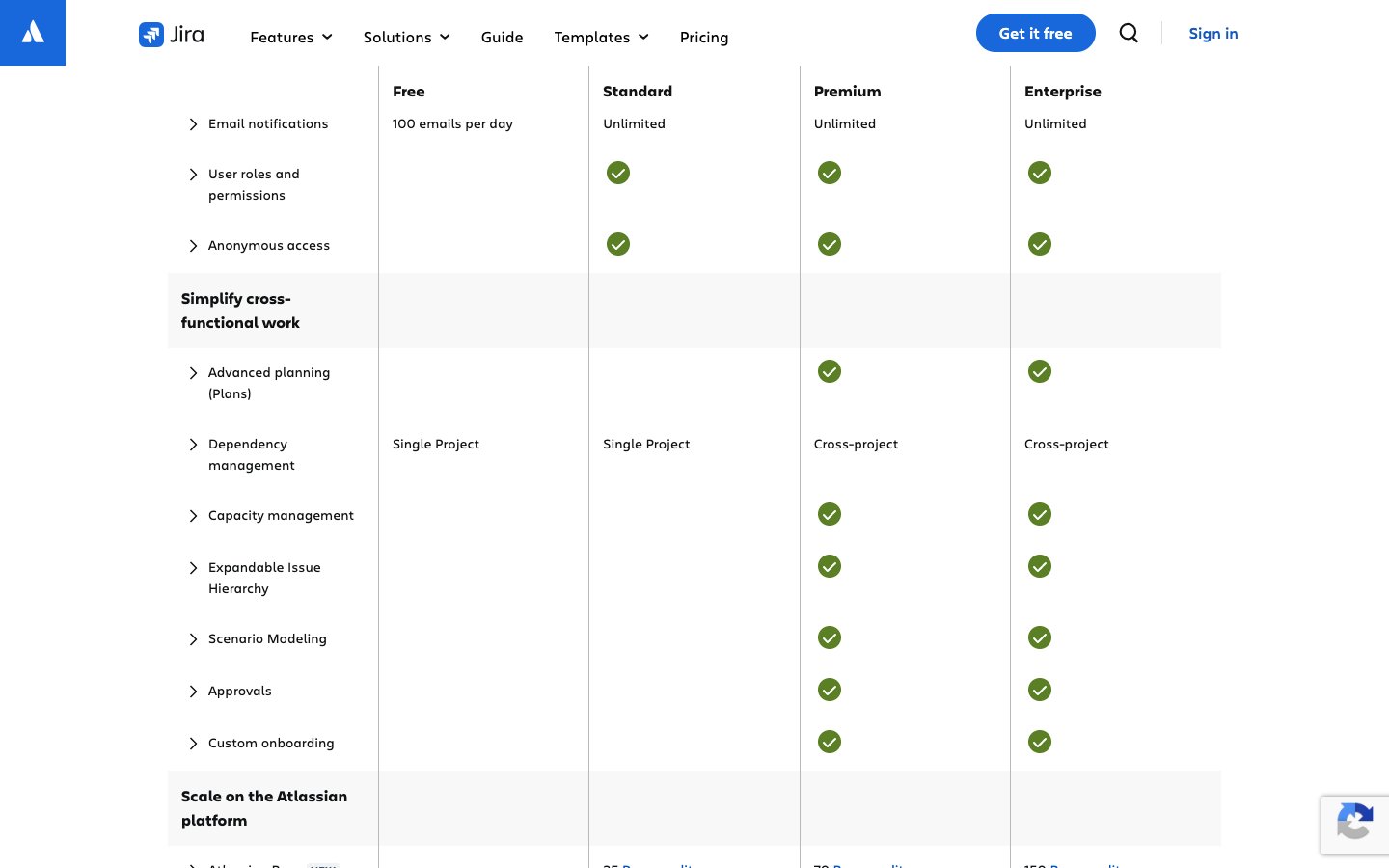Viewport: 1389px width, 868px height.
Task: Click Premium checkmark for Scenario Modeling
Action: click(829, 638)
